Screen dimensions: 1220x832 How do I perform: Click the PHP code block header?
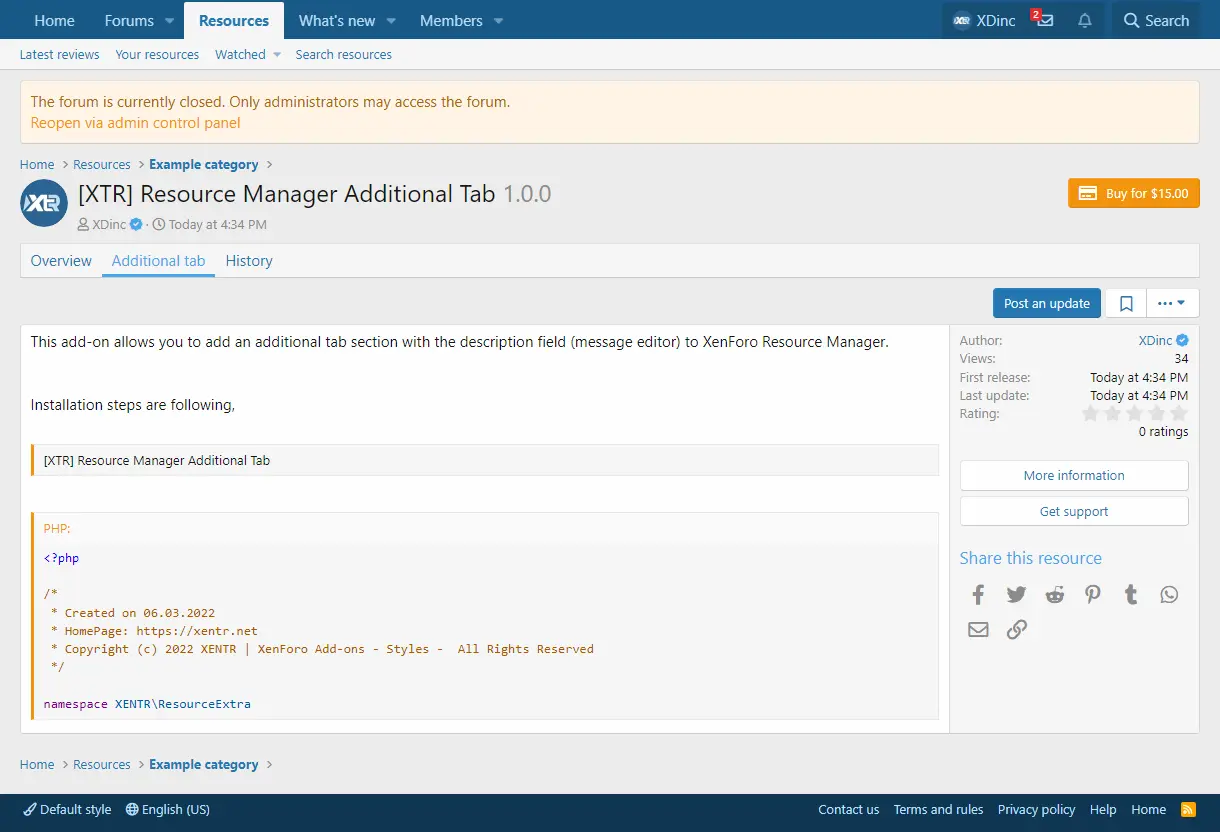pos(486,528)
